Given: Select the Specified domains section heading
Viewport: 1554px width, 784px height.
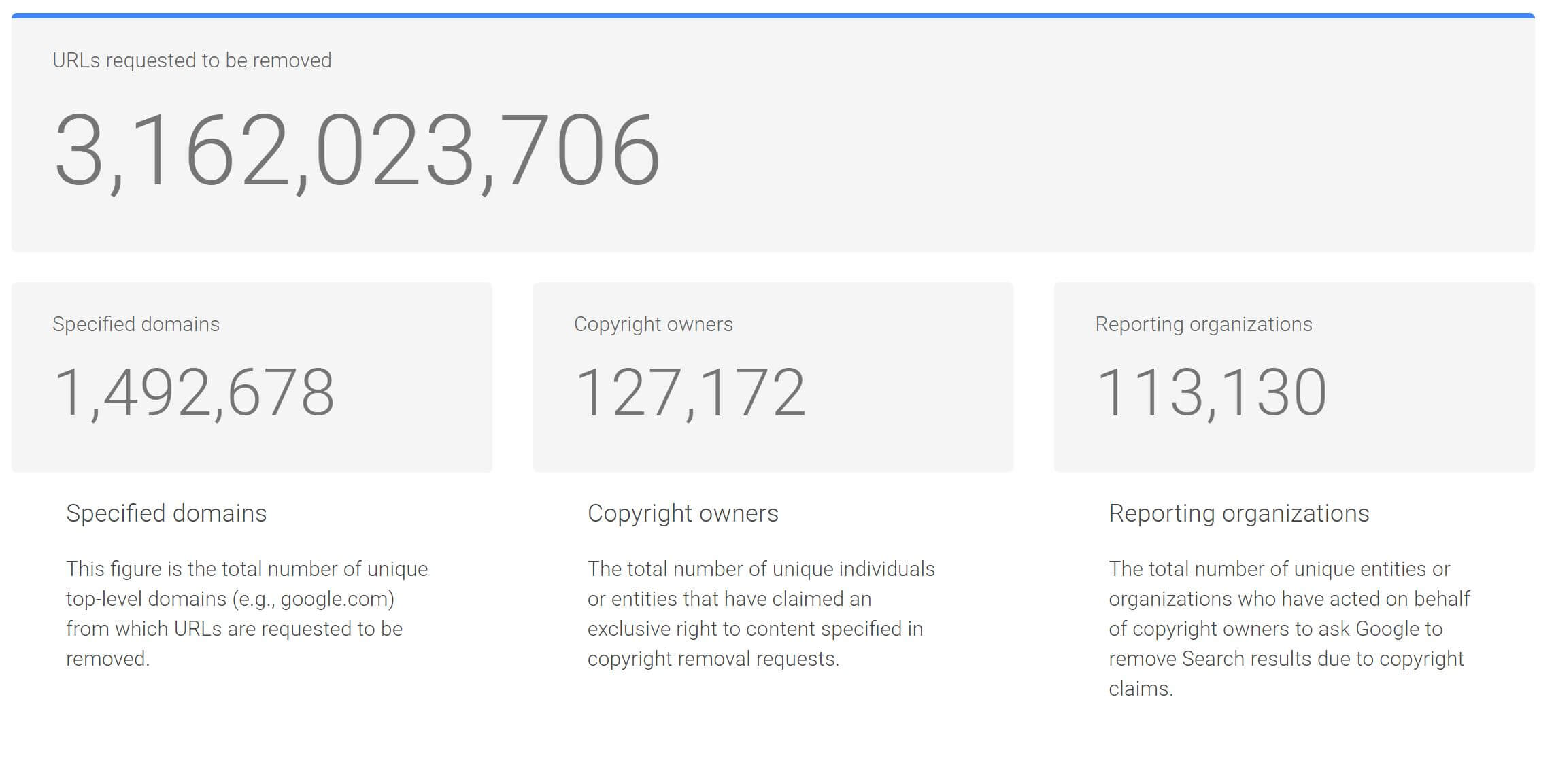Looking at the screenshot, I should tap(167, 513).
